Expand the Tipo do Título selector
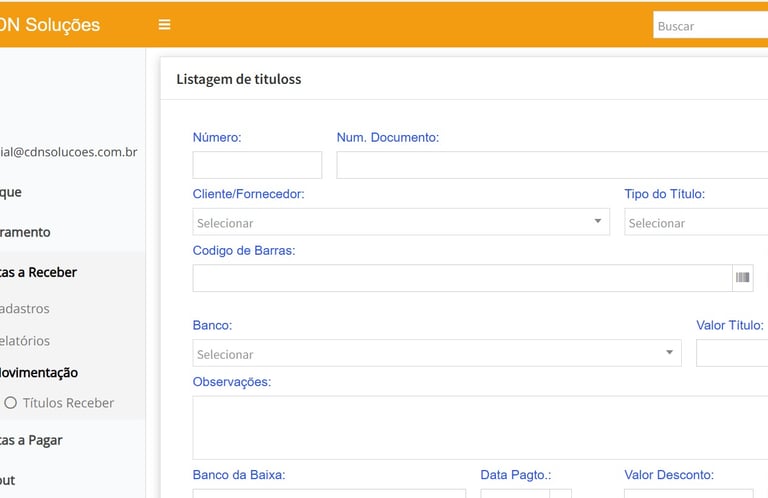Screen dimensions: 768x498 pos(696,222)
